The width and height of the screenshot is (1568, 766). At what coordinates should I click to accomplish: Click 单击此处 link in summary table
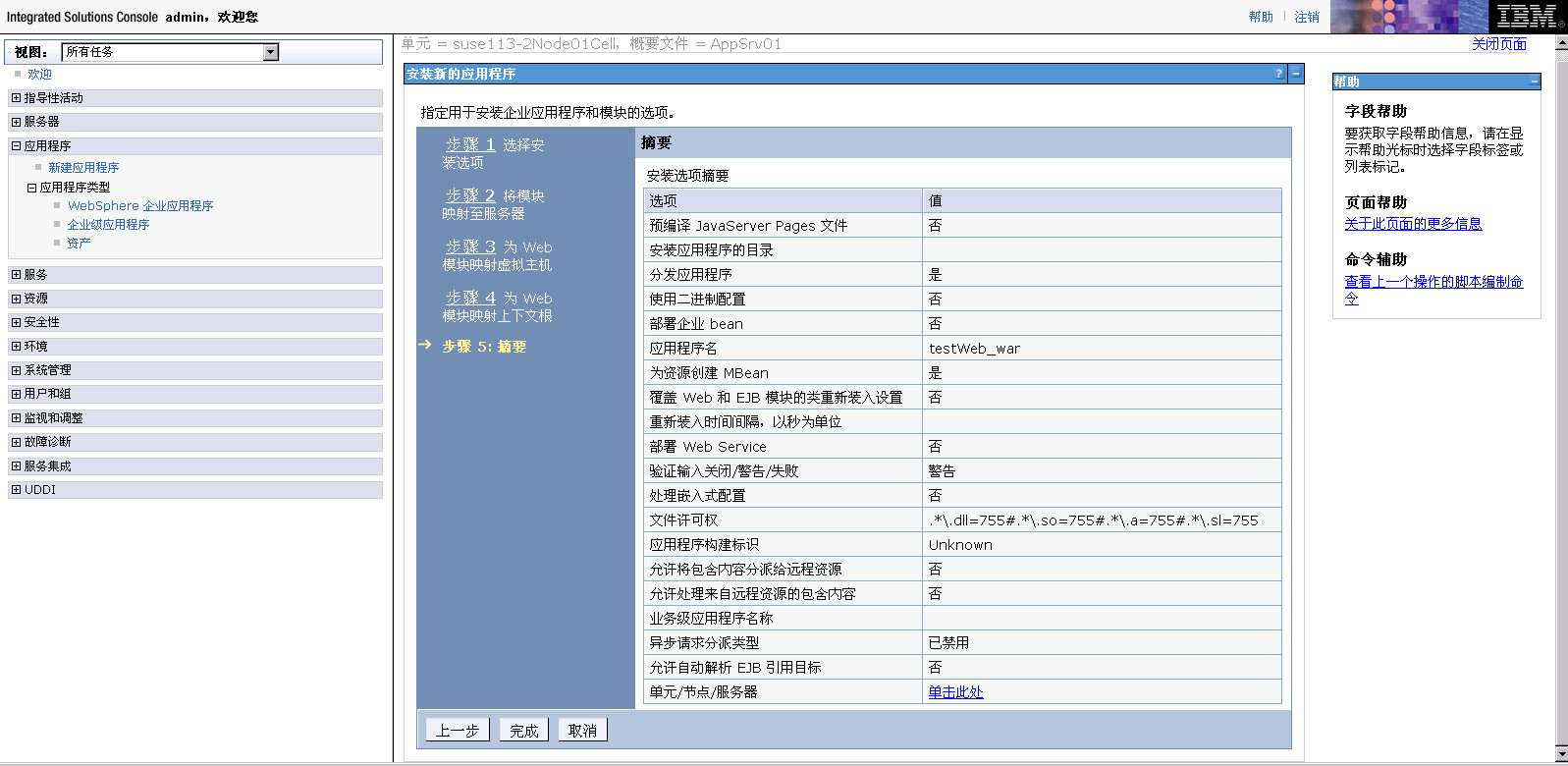pos(955,692)
